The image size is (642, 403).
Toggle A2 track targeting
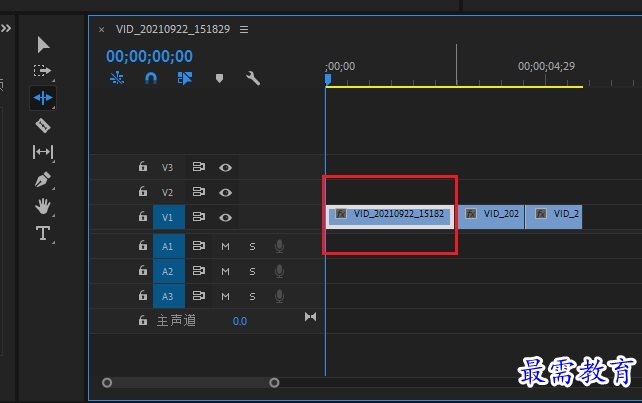tap(169, 271)
